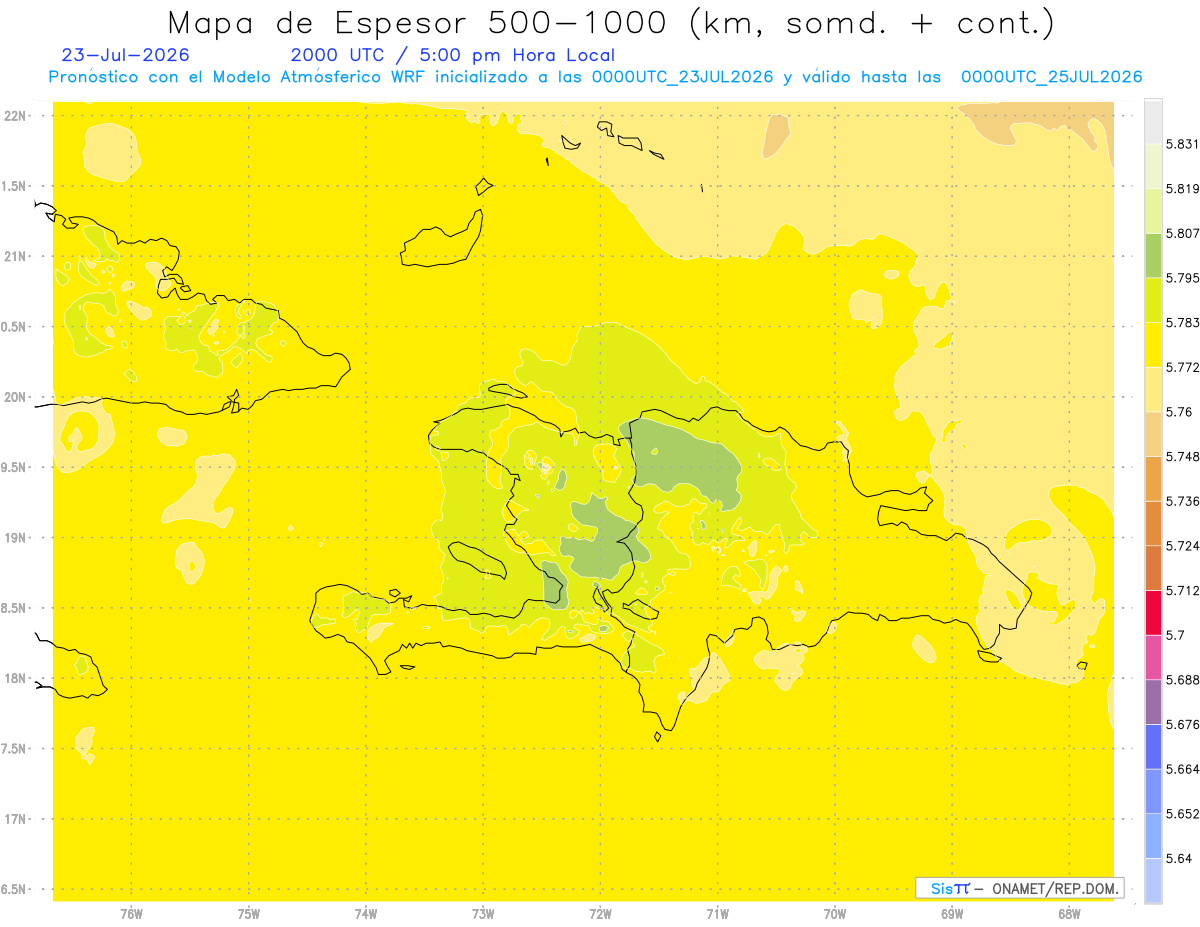Select legend value 5.64
Viewport: 1200px width, 927px height.
tap(1177, 858)
